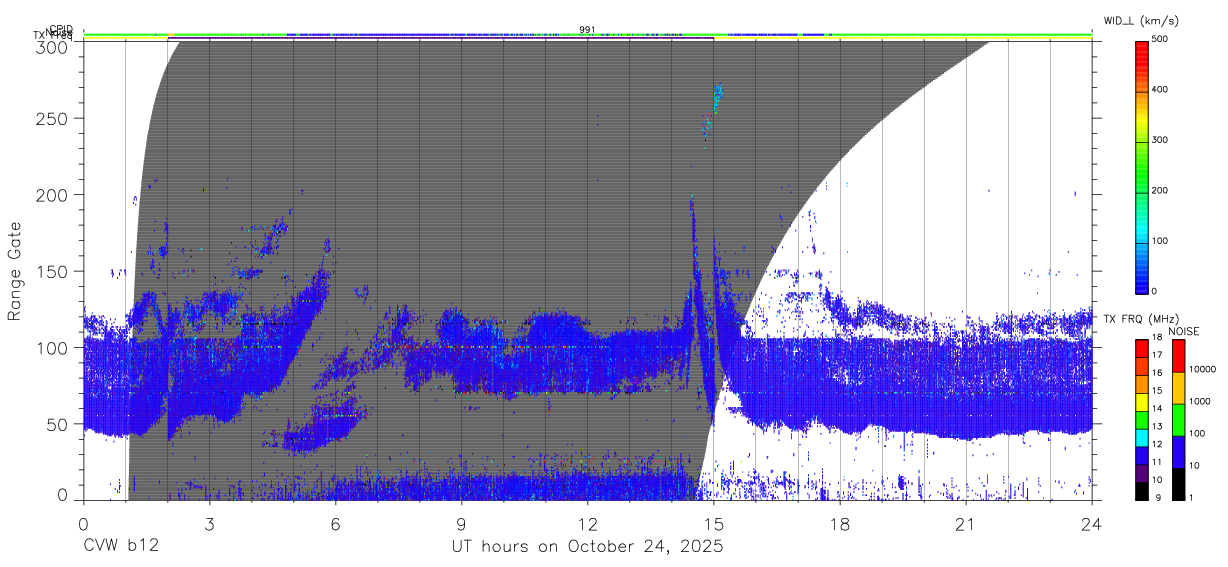
Task: Click the '200' range gate tick label
Action: [54, 194]
